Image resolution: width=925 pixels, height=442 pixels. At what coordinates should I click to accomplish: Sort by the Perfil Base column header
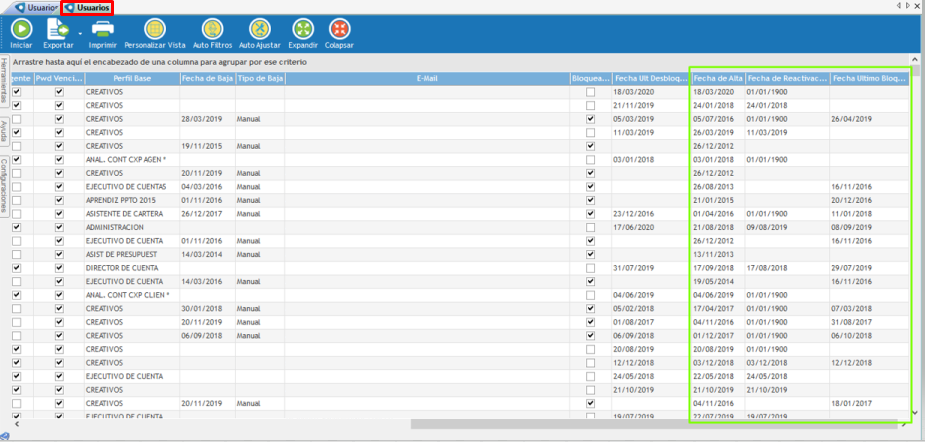[131, 78]
